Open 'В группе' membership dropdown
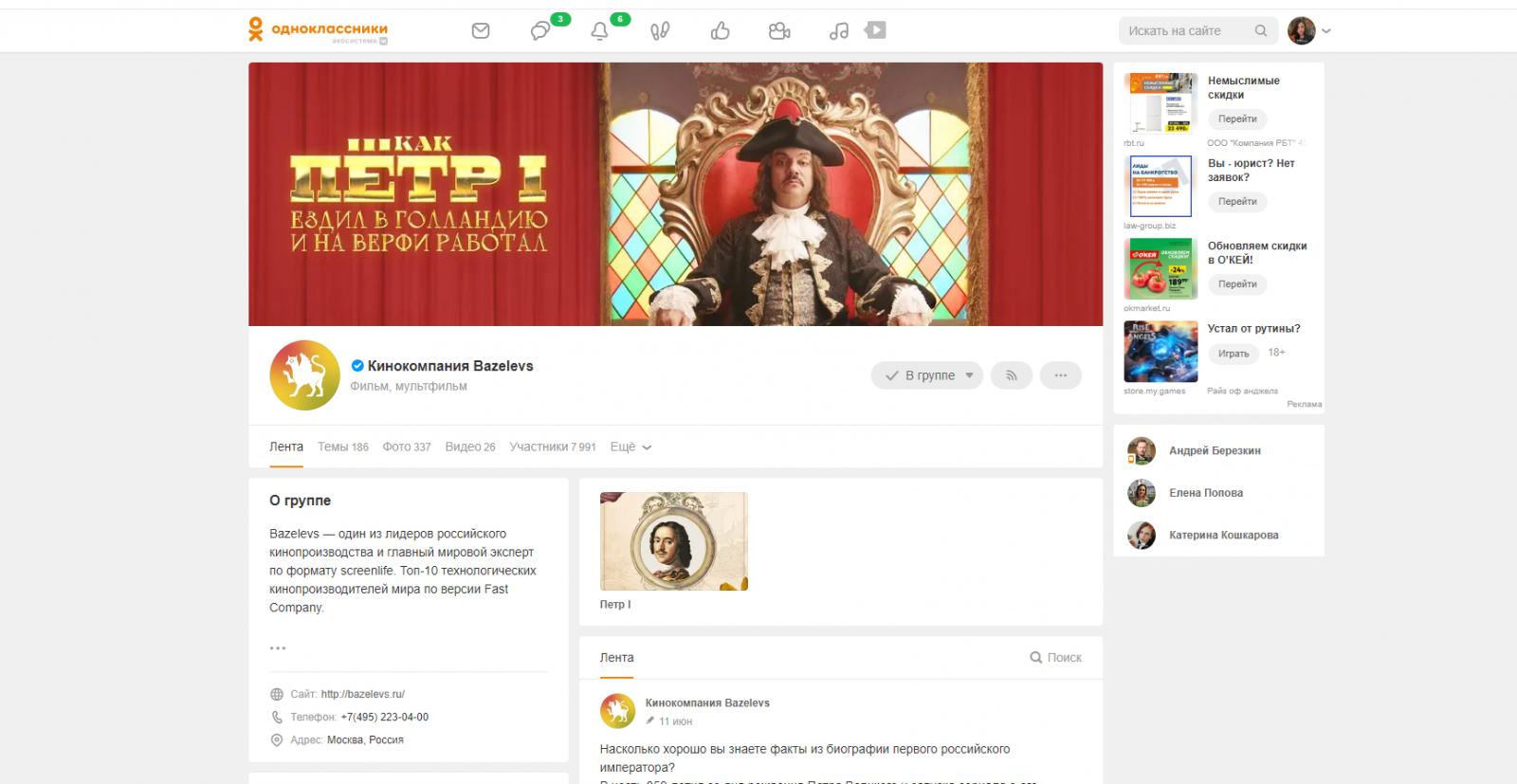 point(927,375)
